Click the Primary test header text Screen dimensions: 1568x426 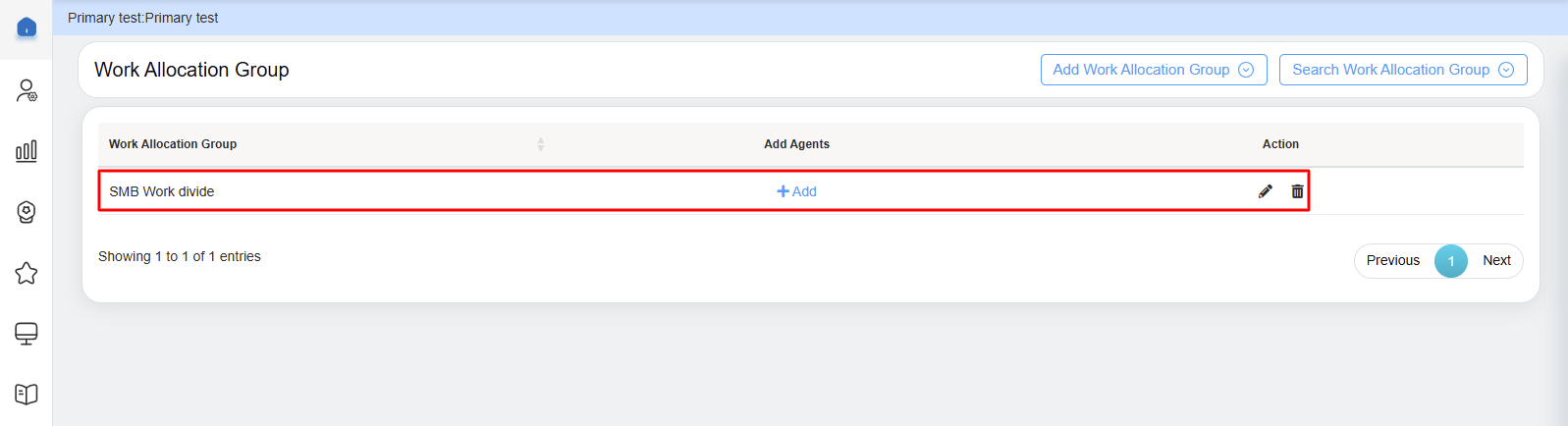click(x=143, y=18)
